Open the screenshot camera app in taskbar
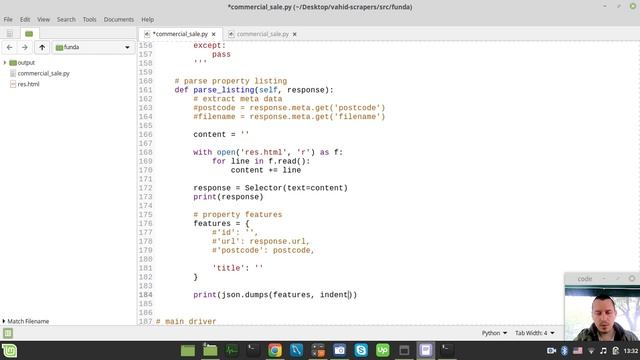 pos(339,351)
